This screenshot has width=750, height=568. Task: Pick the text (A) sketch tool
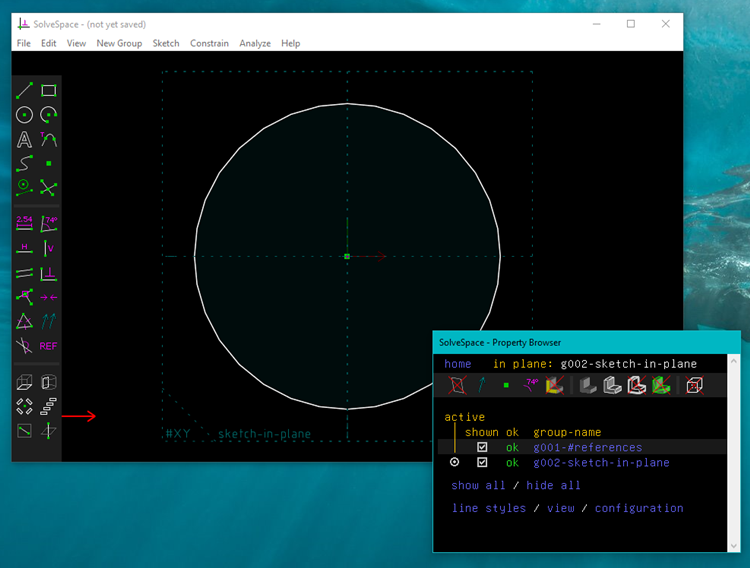pos(24,139)
